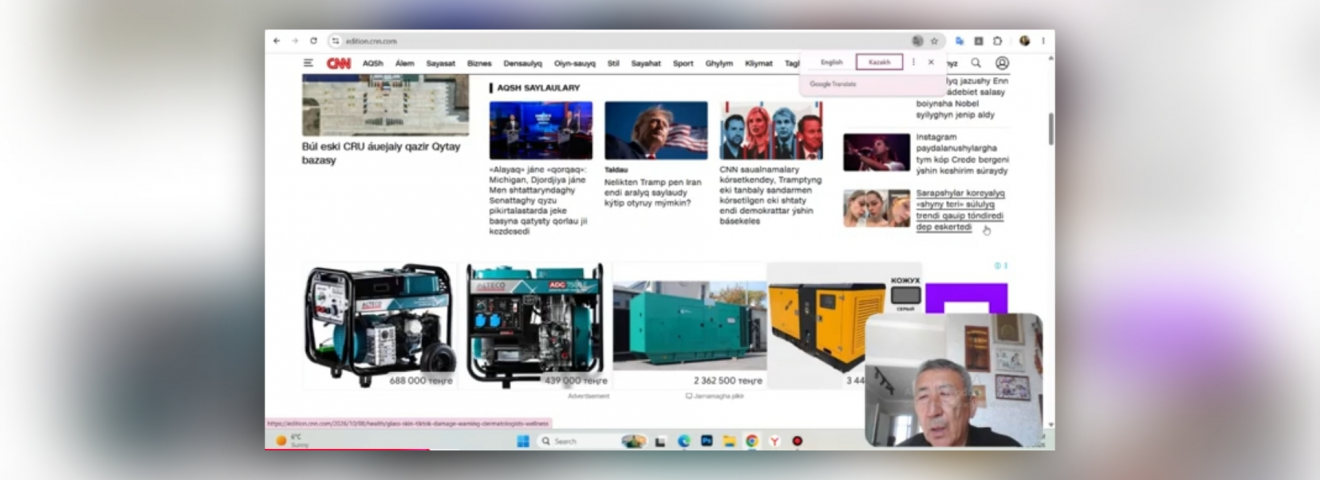The image size is (1320, 480).
Task: Click the old airfield article image
Action: pyautogui.click(x=385, y=105)
